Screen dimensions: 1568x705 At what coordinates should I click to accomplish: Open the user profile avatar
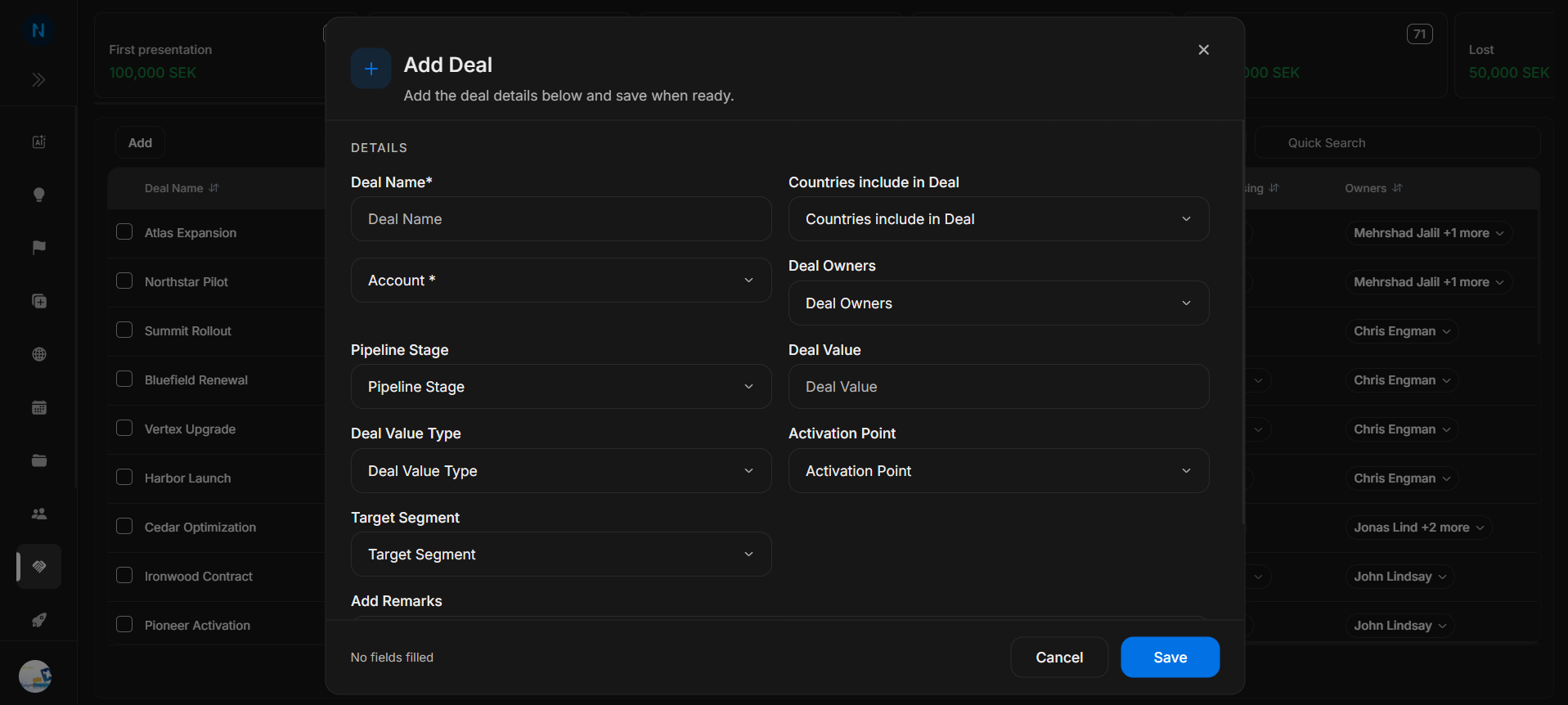tap(35, 676)
